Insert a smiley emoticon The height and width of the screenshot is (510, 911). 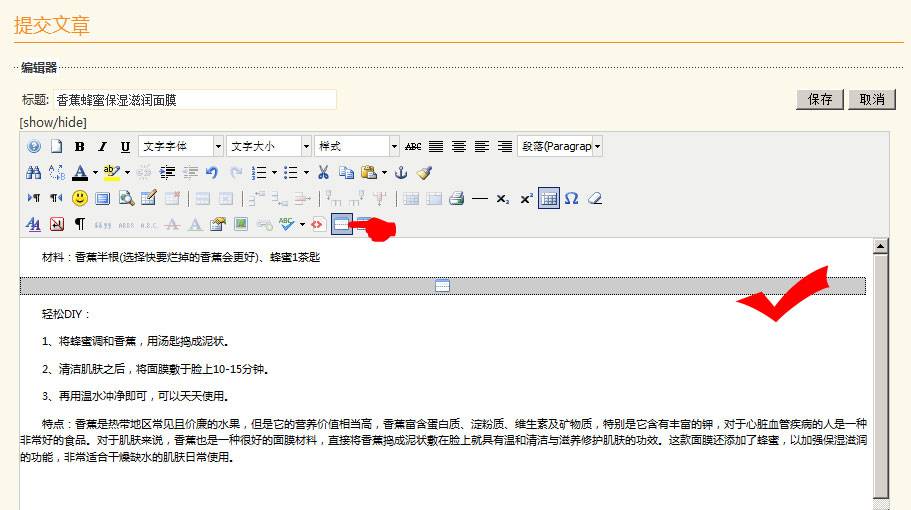click(80, 199)
